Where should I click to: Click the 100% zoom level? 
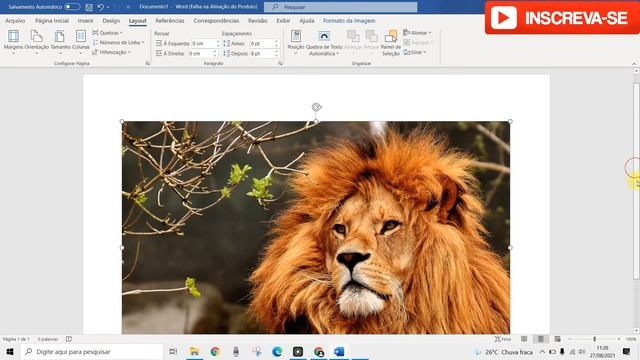[x=631, y=339]
